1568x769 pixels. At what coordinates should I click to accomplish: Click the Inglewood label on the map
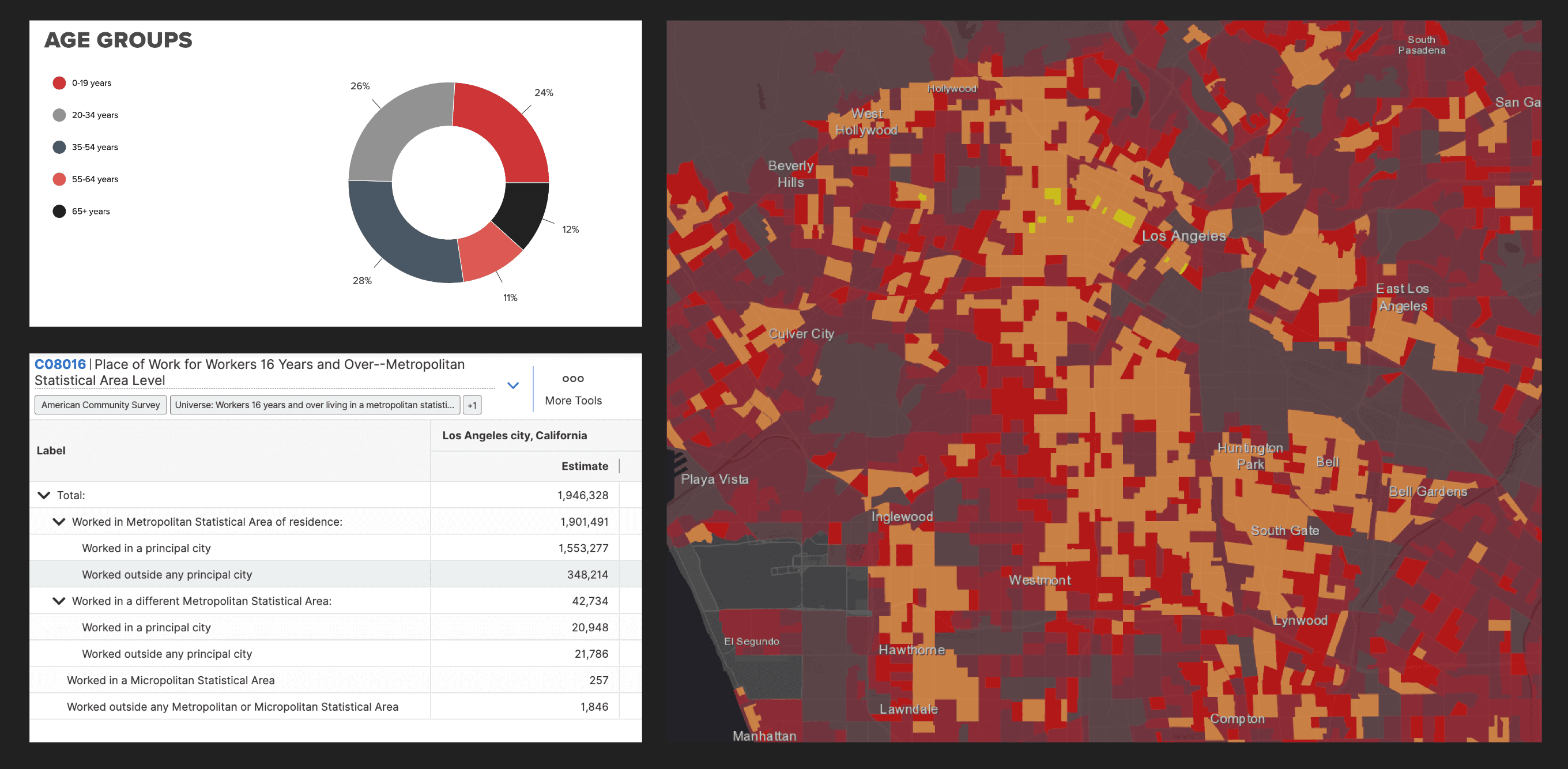coord(902,517)
